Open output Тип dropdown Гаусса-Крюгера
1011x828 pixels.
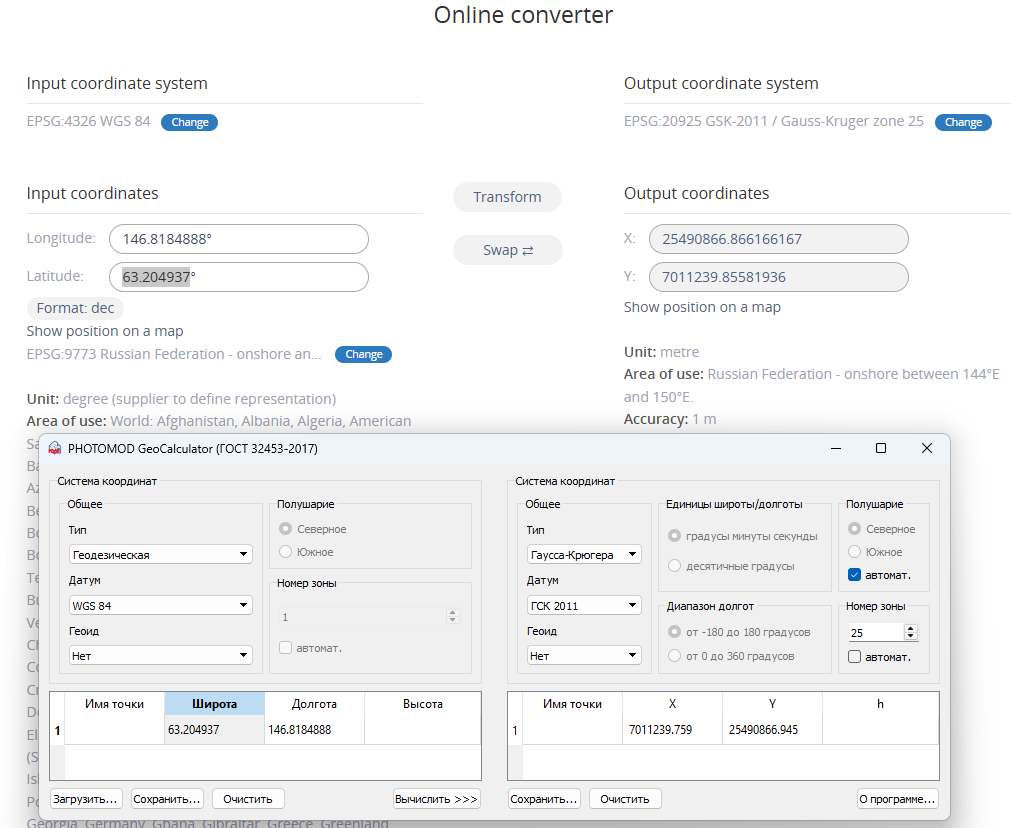click(x=584, y=554)
